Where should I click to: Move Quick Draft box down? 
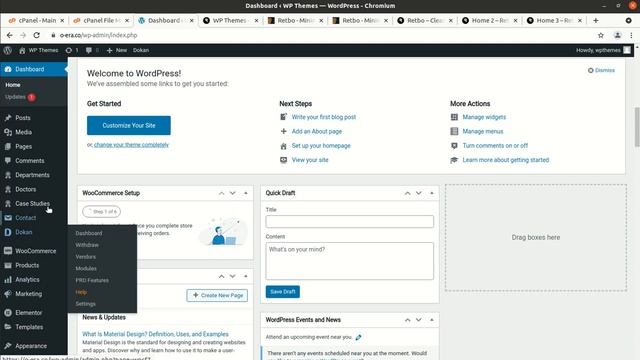pyautogui.click(x=419, y=193)
